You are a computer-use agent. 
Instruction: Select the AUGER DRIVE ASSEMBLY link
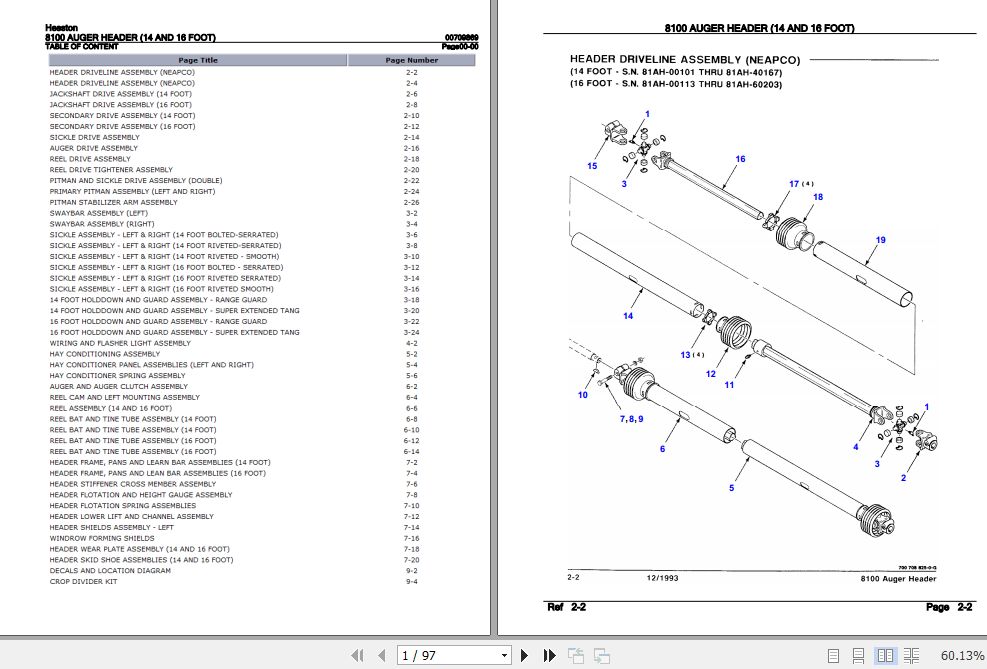tap(96, 147)
